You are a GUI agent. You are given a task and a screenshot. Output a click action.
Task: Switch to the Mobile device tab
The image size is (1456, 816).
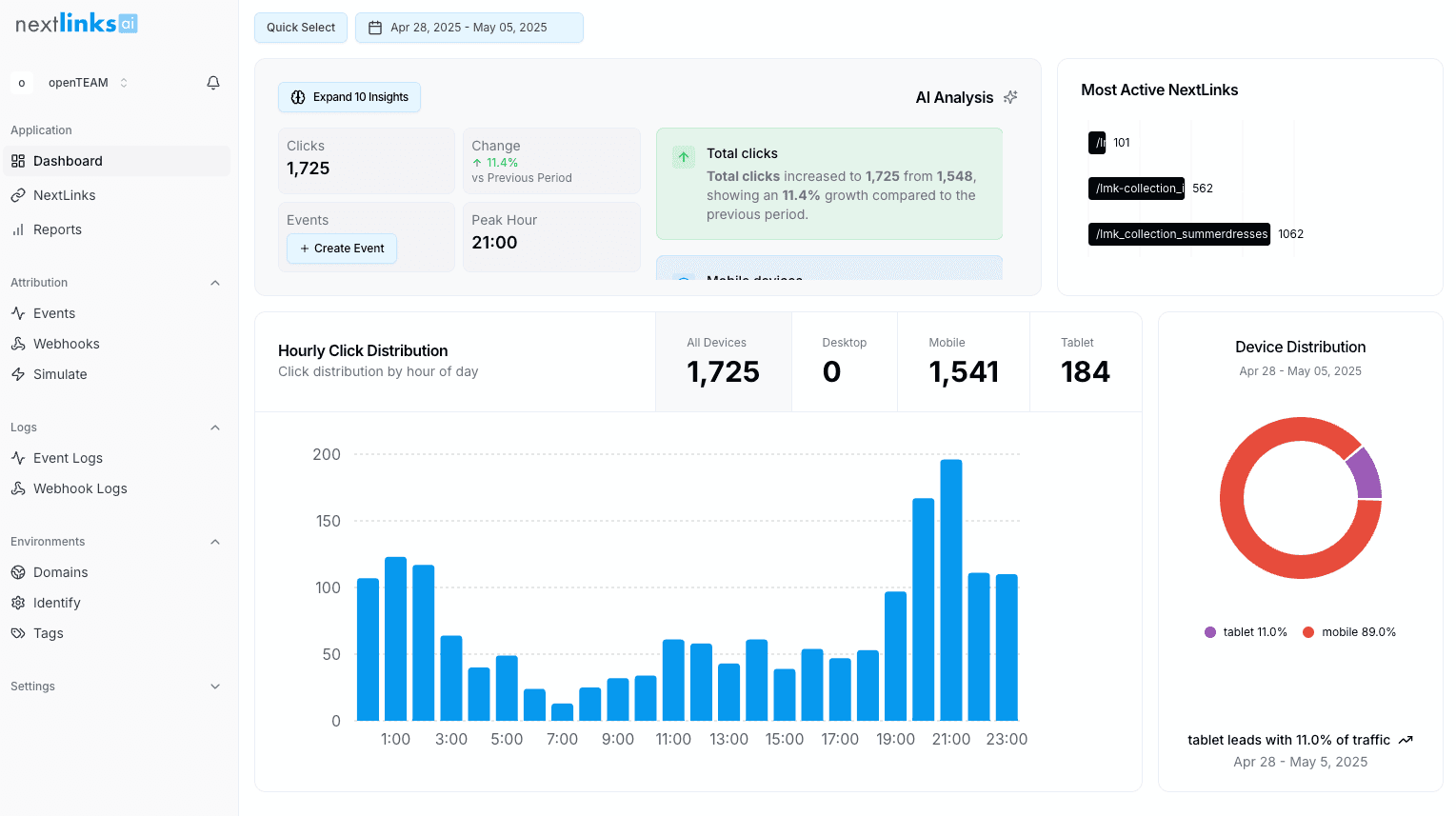[963, 361]
